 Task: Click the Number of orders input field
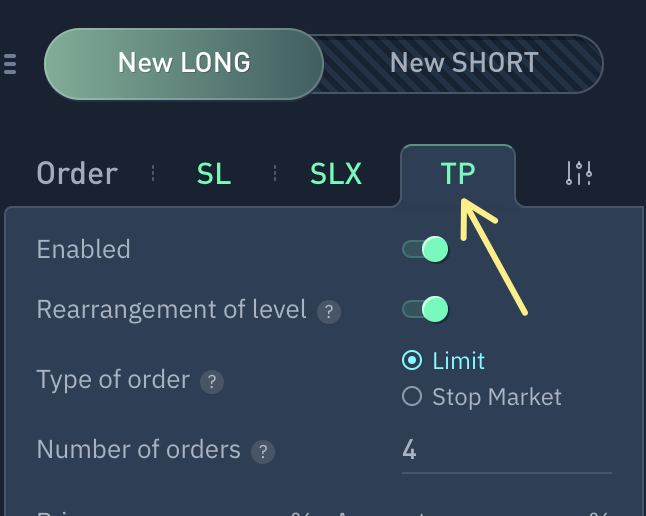click(505, 450)
